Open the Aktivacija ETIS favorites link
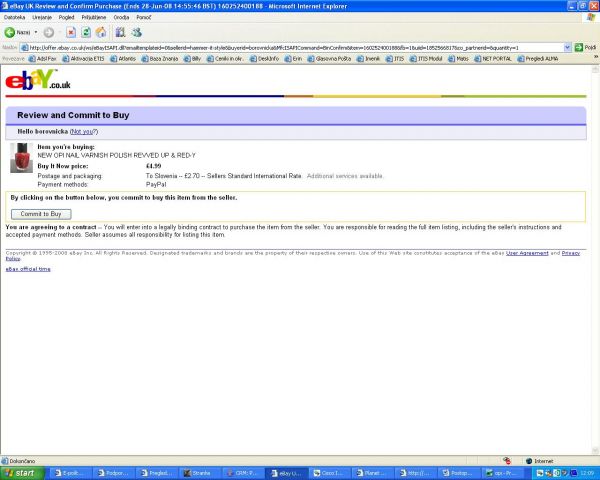This screenshot has width=600, height=480. tap(83, 59)
